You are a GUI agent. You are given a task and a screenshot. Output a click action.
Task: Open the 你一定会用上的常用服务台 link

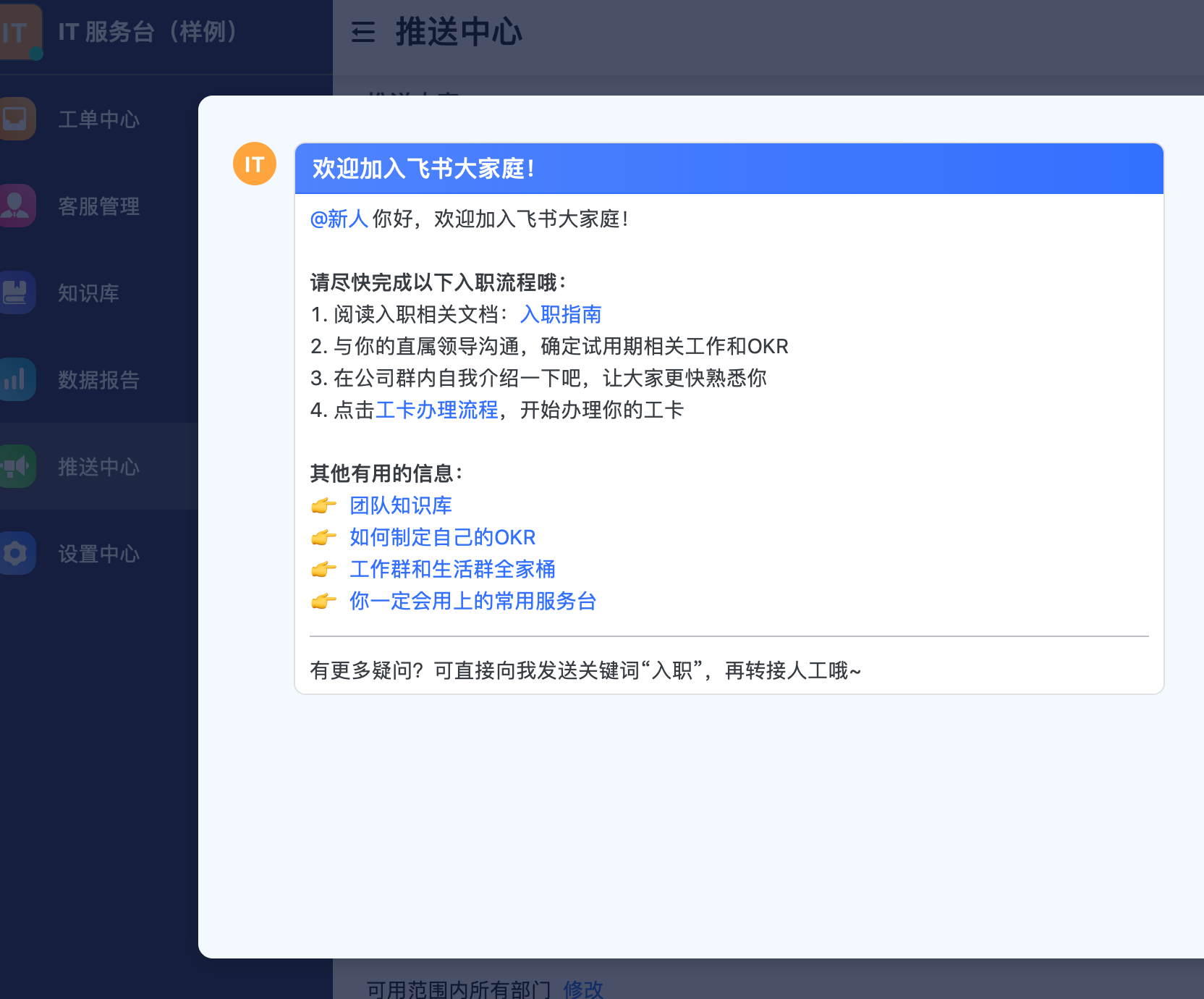click(x=472, y=601)
